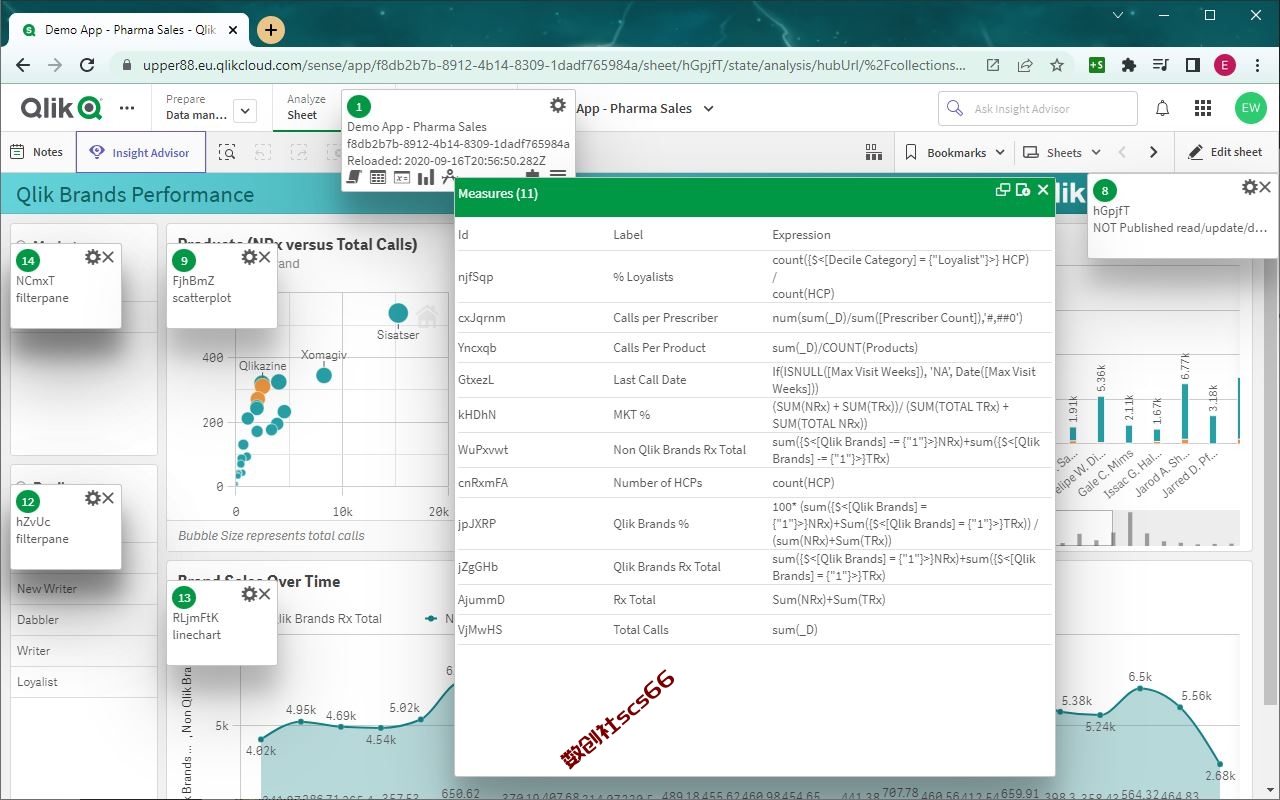Screen dimensions: 1280x800
Task: Open variables icon in app info card
Action: pos(402,177)
